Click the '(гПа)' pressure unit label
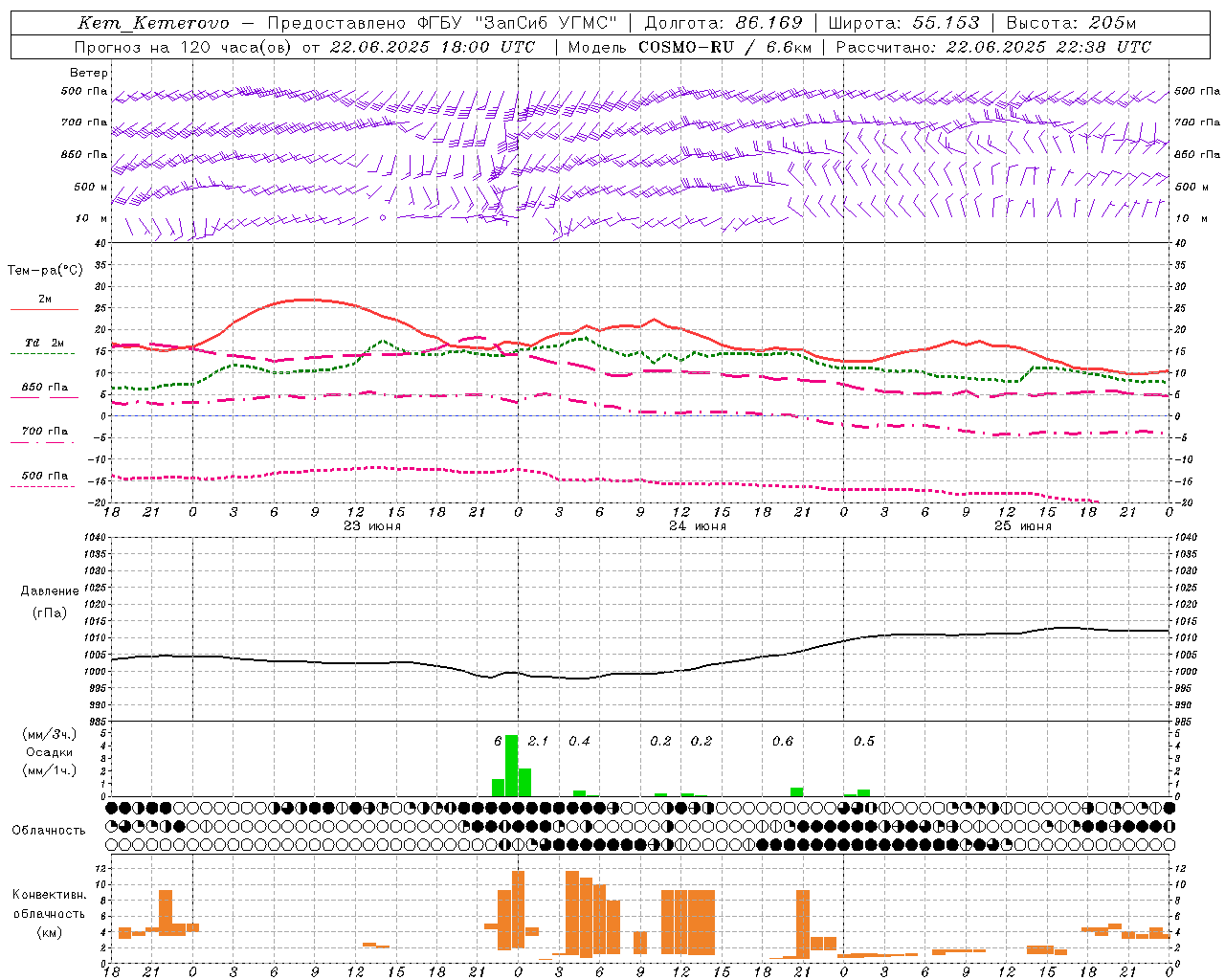This screenshot has width=1225, height=980. click(50, 613)
